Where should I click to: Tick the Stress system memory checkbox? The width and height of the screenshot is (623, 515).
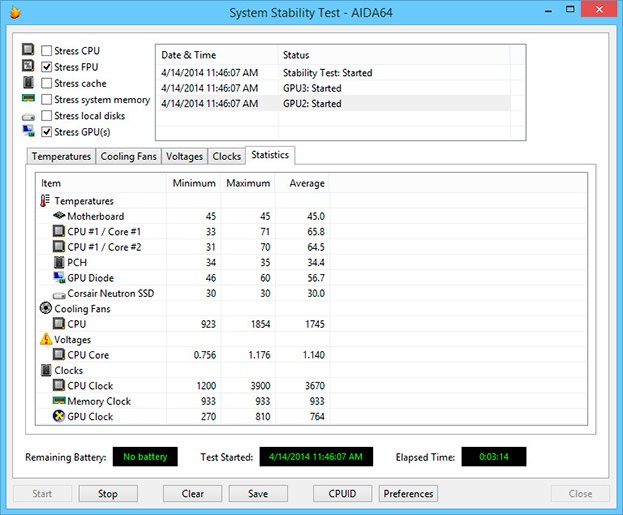pyautogui.click(x=46, y=99)
